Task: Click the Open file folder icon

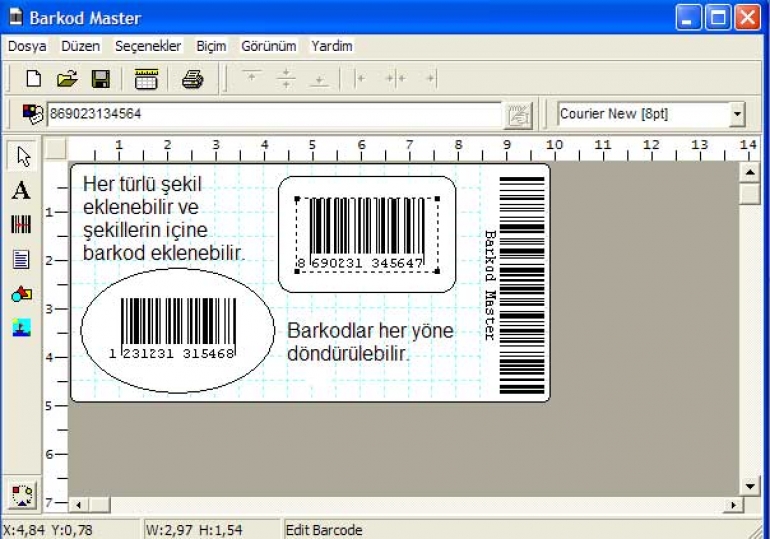Action: pos(66,79)
